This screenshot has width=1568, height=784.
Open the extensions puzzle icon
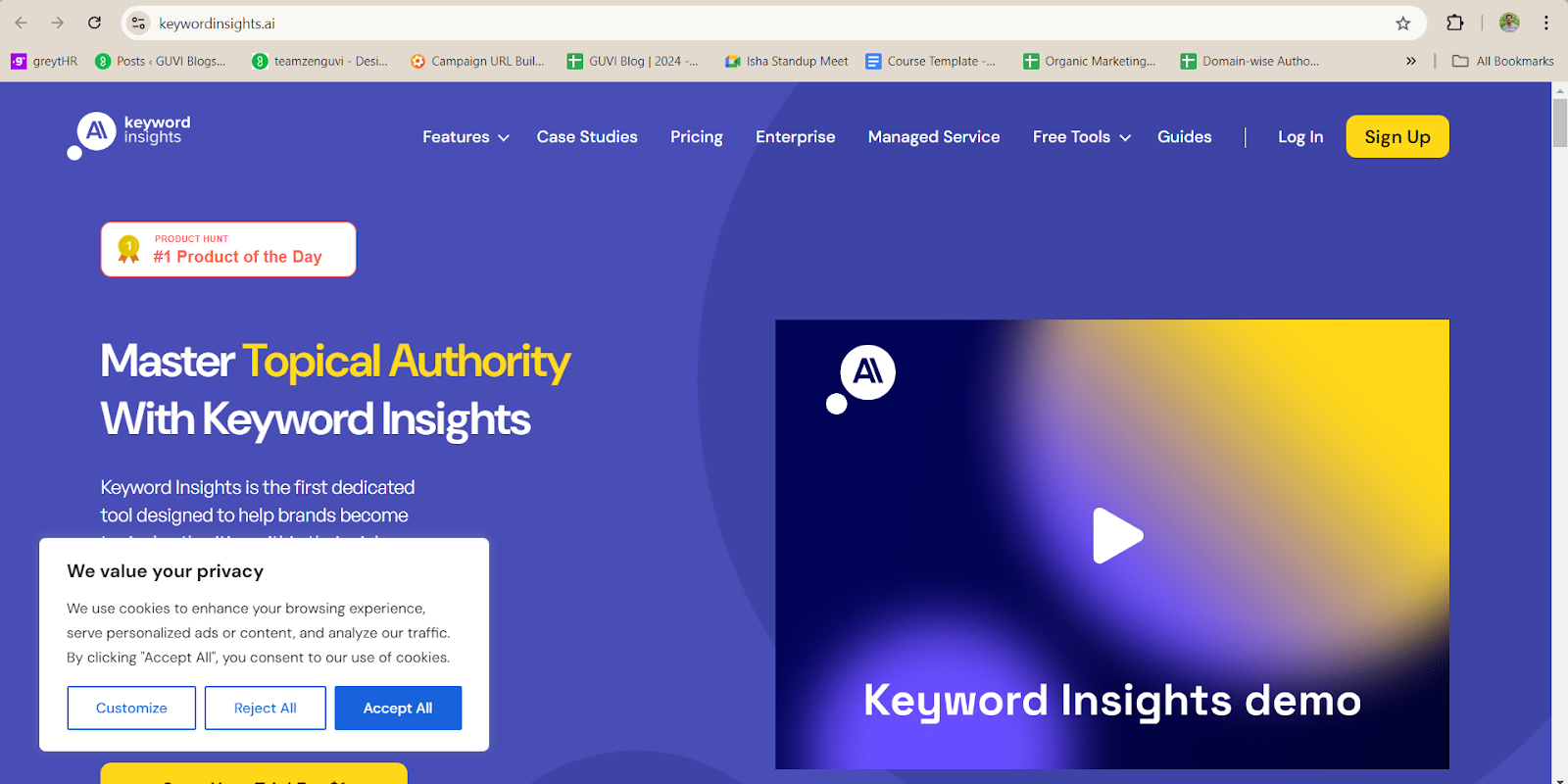(x=1455, y=23)
